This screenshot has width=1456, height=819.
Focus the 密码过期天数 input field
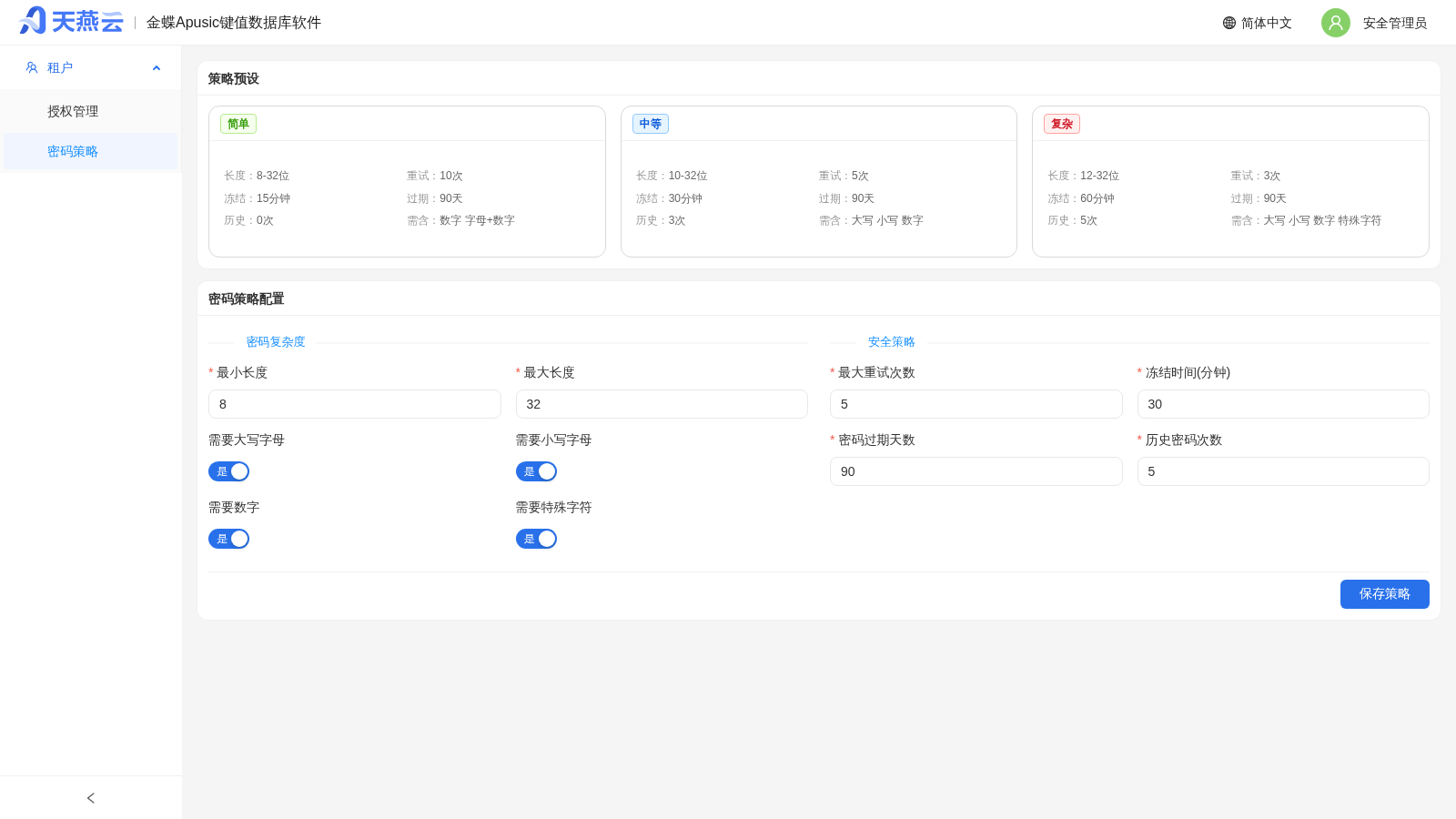point(976,471)
